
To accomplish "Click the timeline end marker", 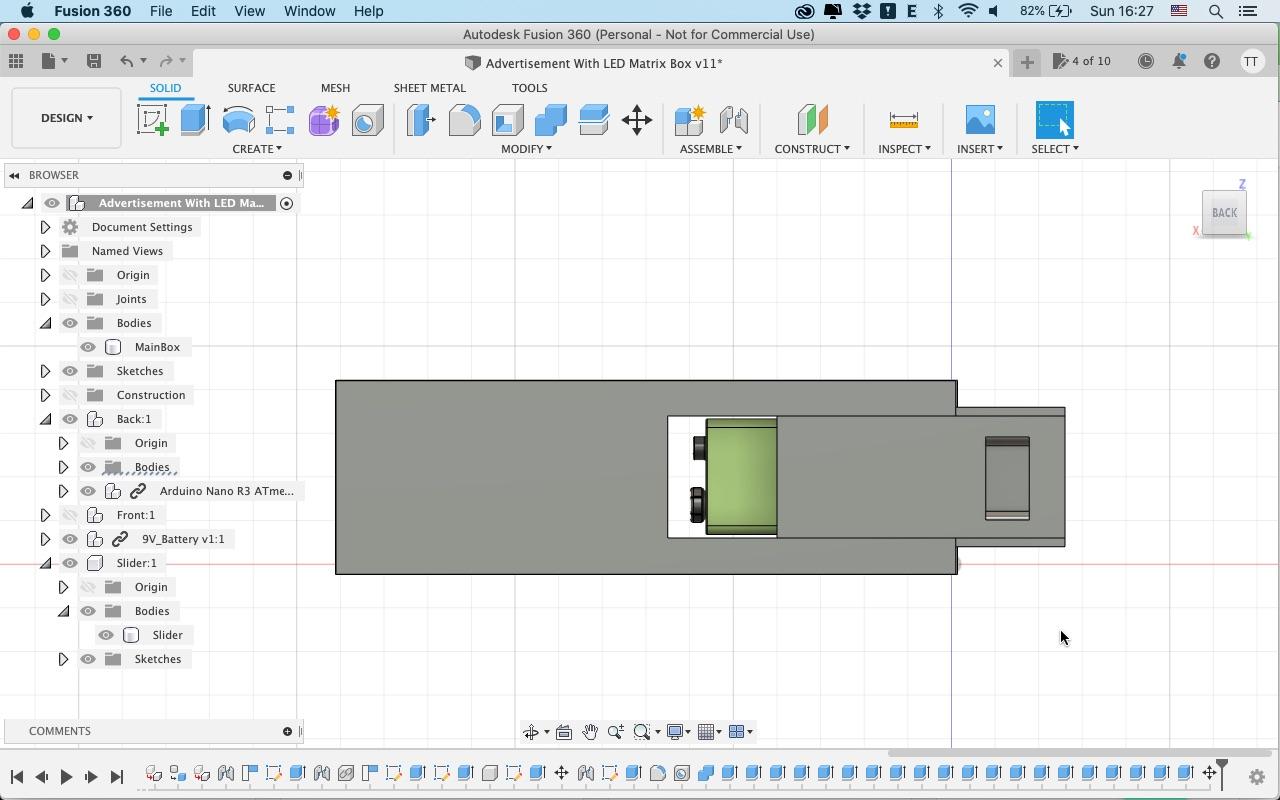I will (1221, 774).
